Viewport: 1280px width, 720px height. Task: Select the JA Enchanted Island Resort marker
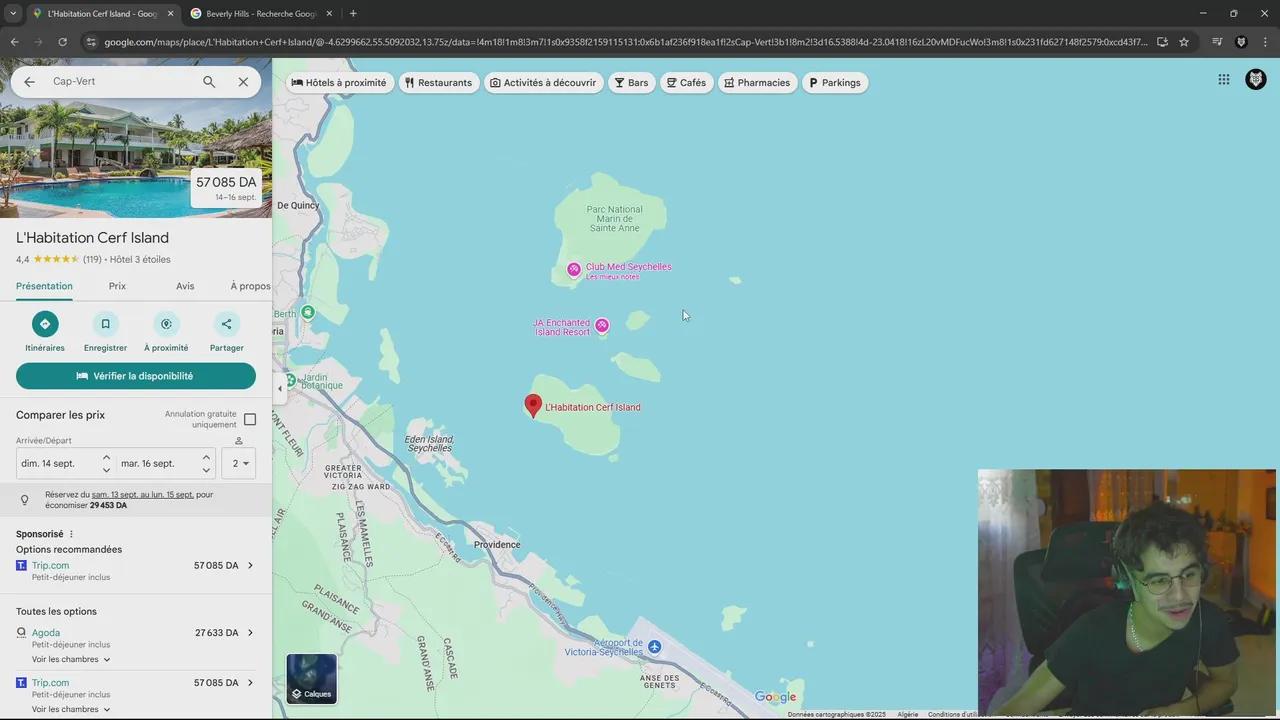point(602,325)
